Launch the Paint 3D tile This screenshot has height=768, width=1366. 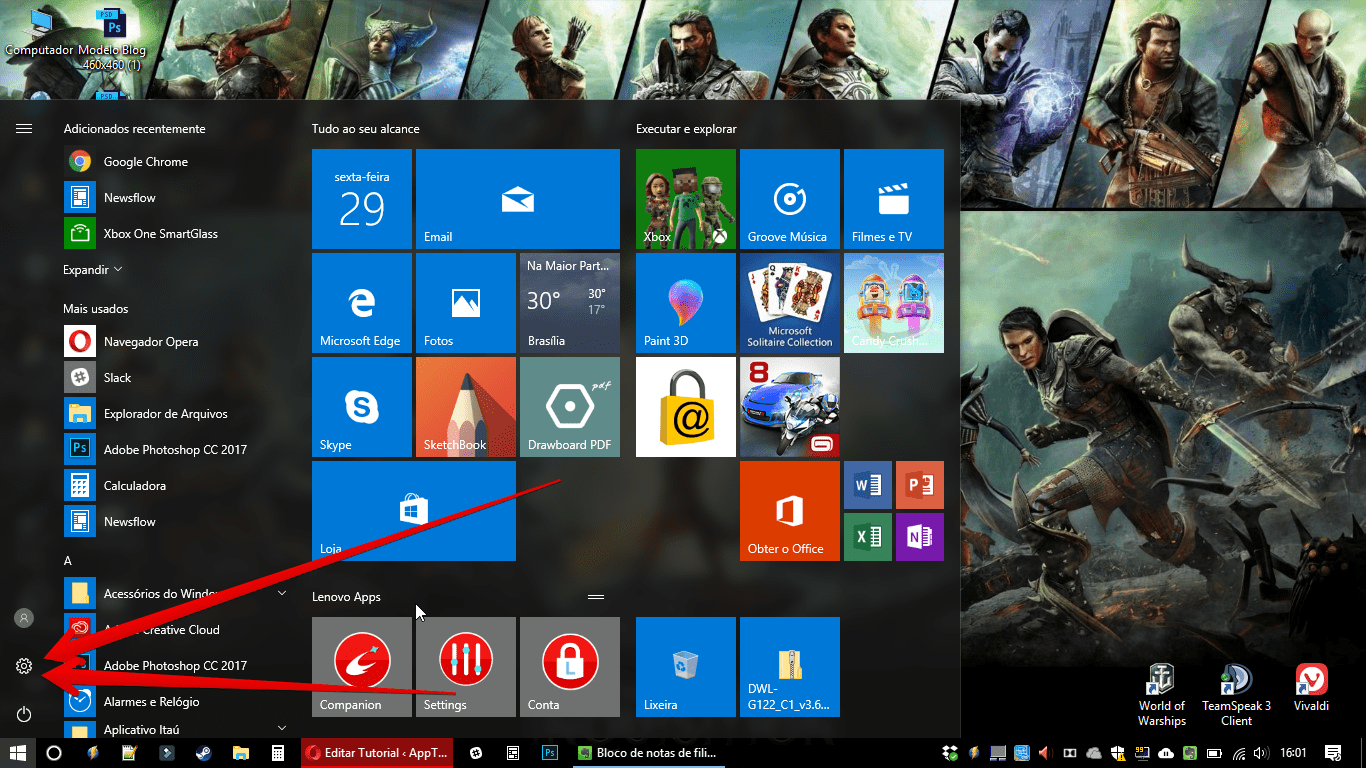(686, 303)
